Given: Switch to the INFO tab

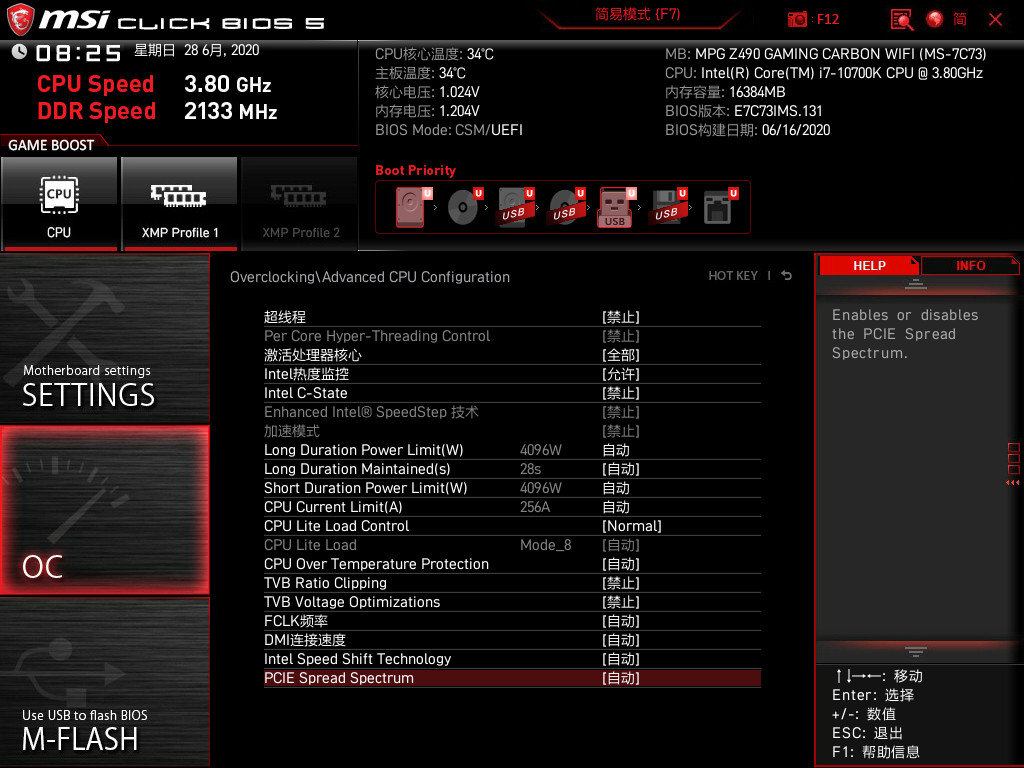Looking at the screenshot, I should pyautogui.click(x=970, y=266).
